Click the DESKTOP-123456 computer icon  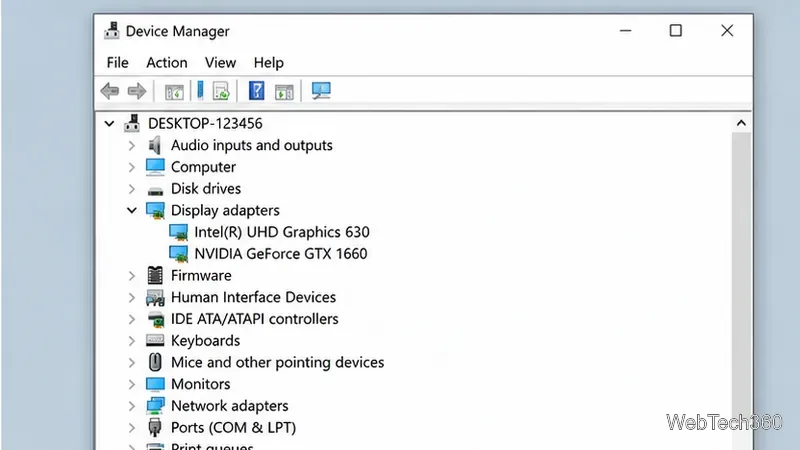132,123
